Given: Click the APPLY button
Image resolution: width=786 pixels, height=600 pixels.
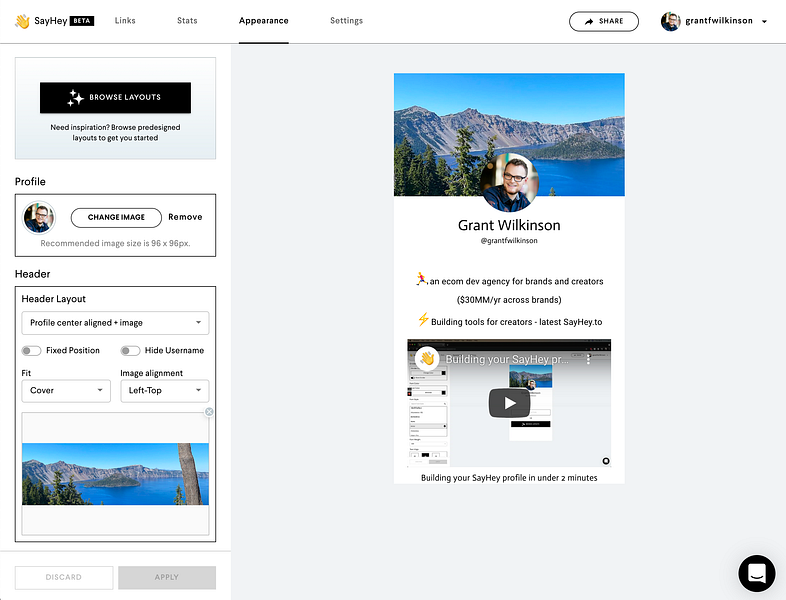Looking at the screenshot, I should [167, 577].
